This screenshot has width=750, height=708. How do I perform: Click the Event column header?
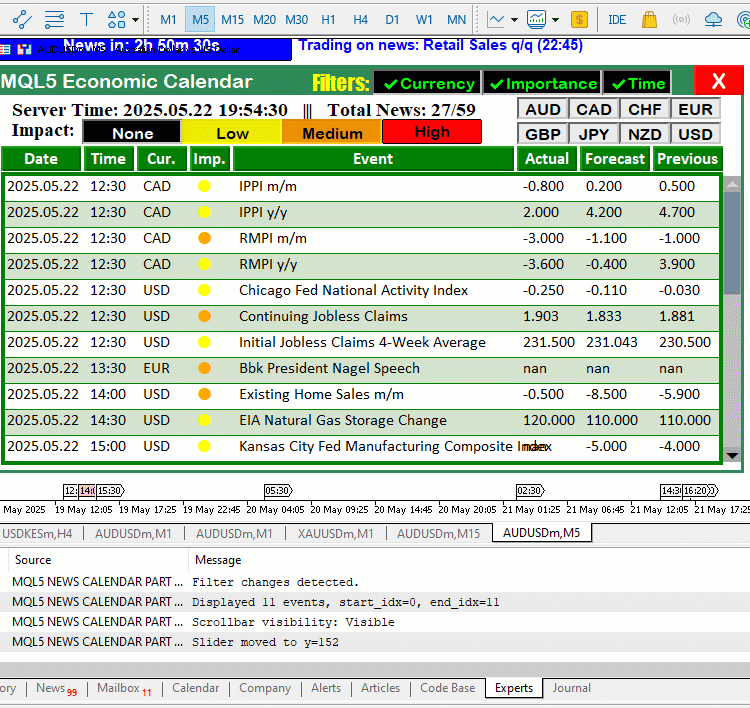point(373,159)
